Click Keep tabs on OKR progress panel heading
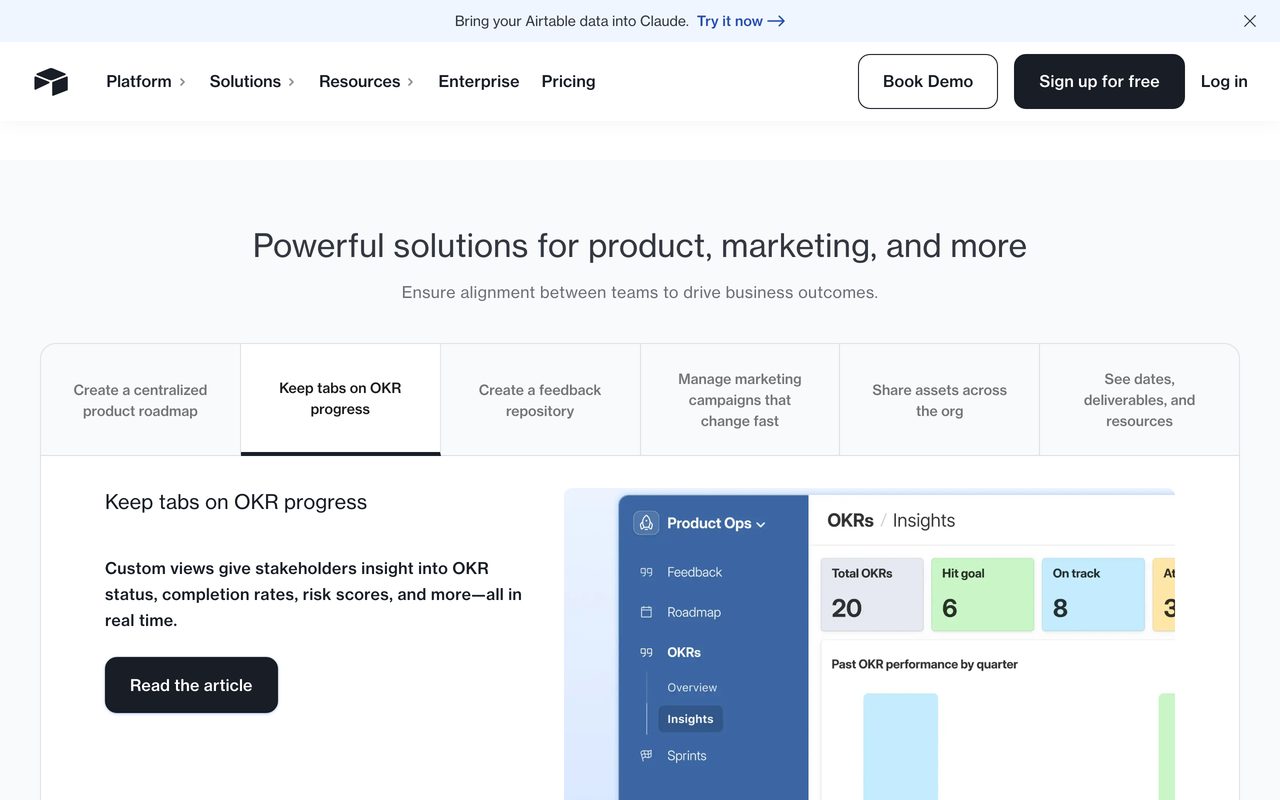The height and width of the screenshot is (800, 1280). point(236,502)
